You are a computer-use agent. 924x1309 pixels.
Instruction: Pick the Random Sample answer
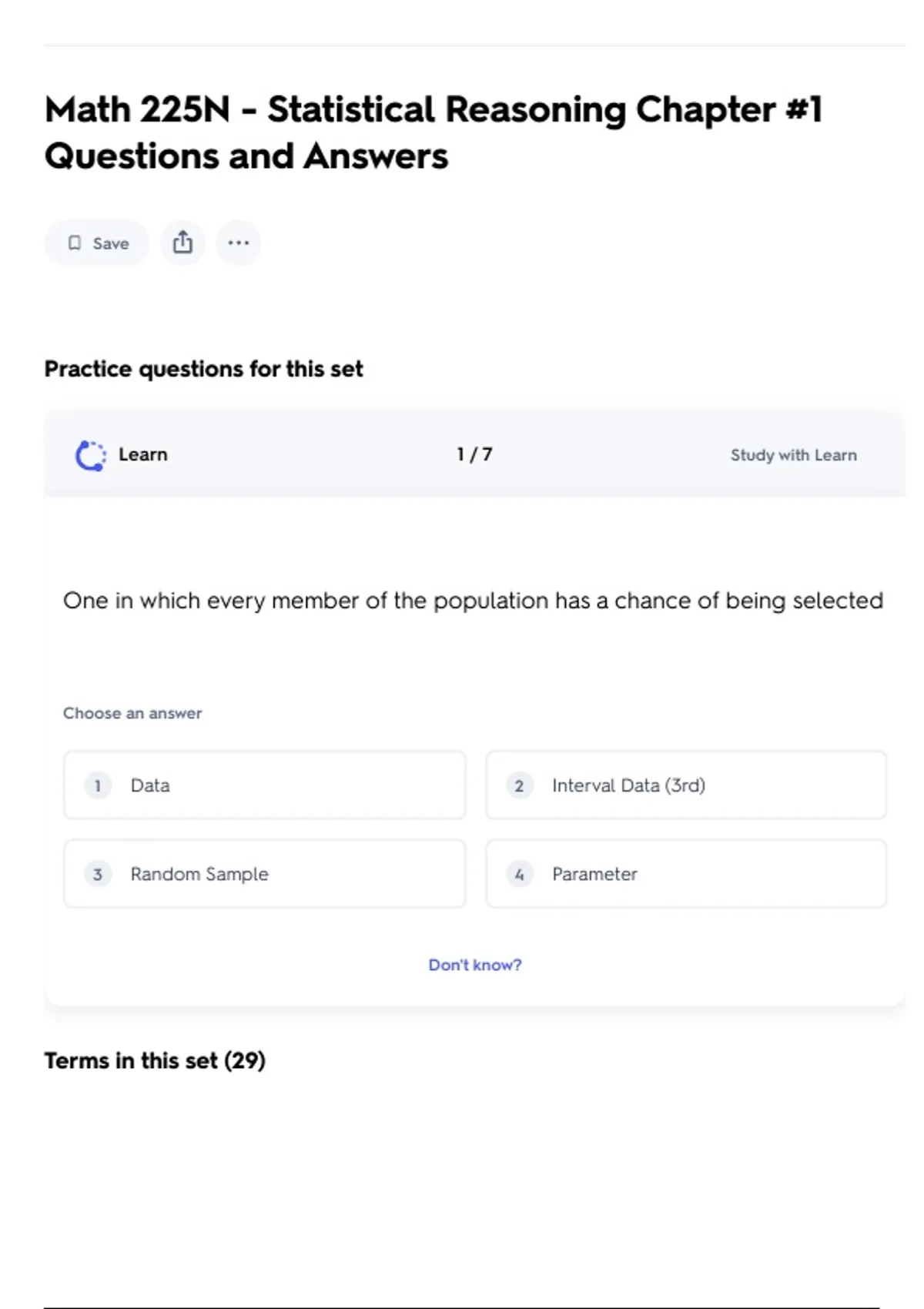[264, 874]
